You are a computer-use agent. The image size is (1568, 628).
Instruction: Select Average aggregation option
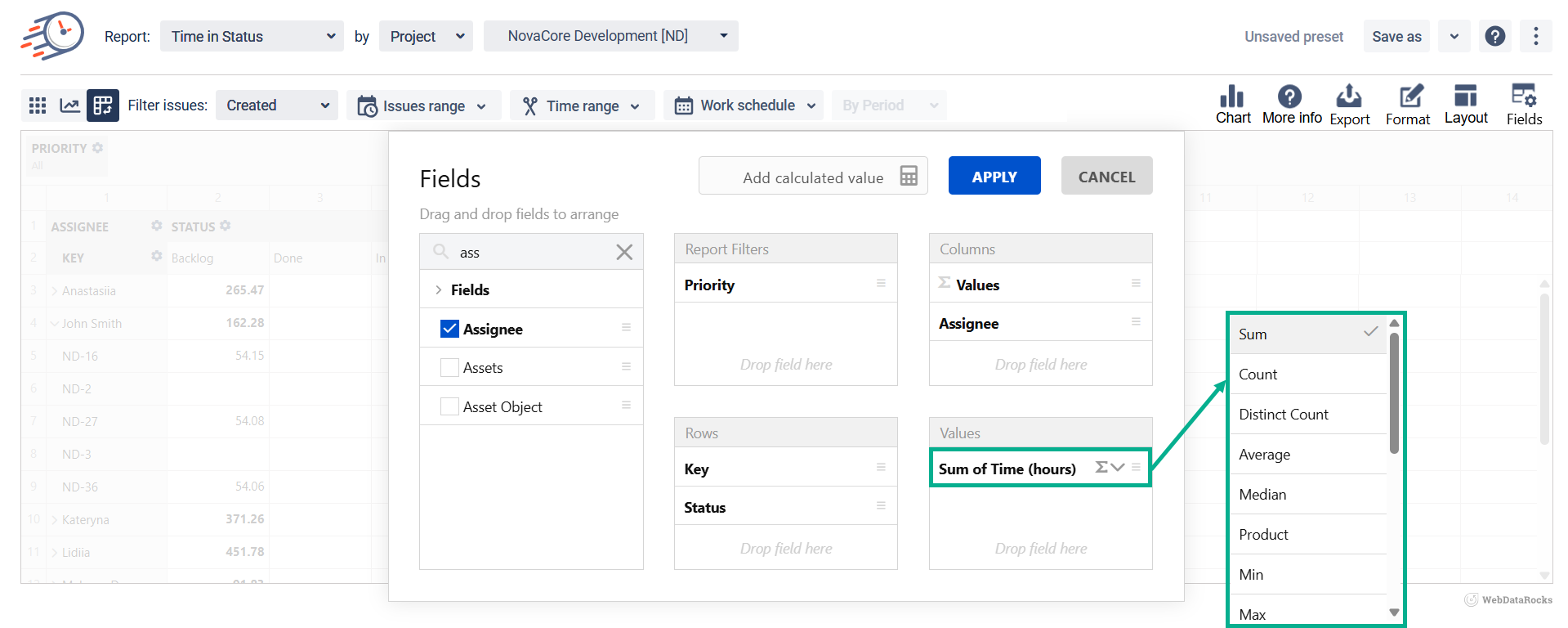[1264, 455]
